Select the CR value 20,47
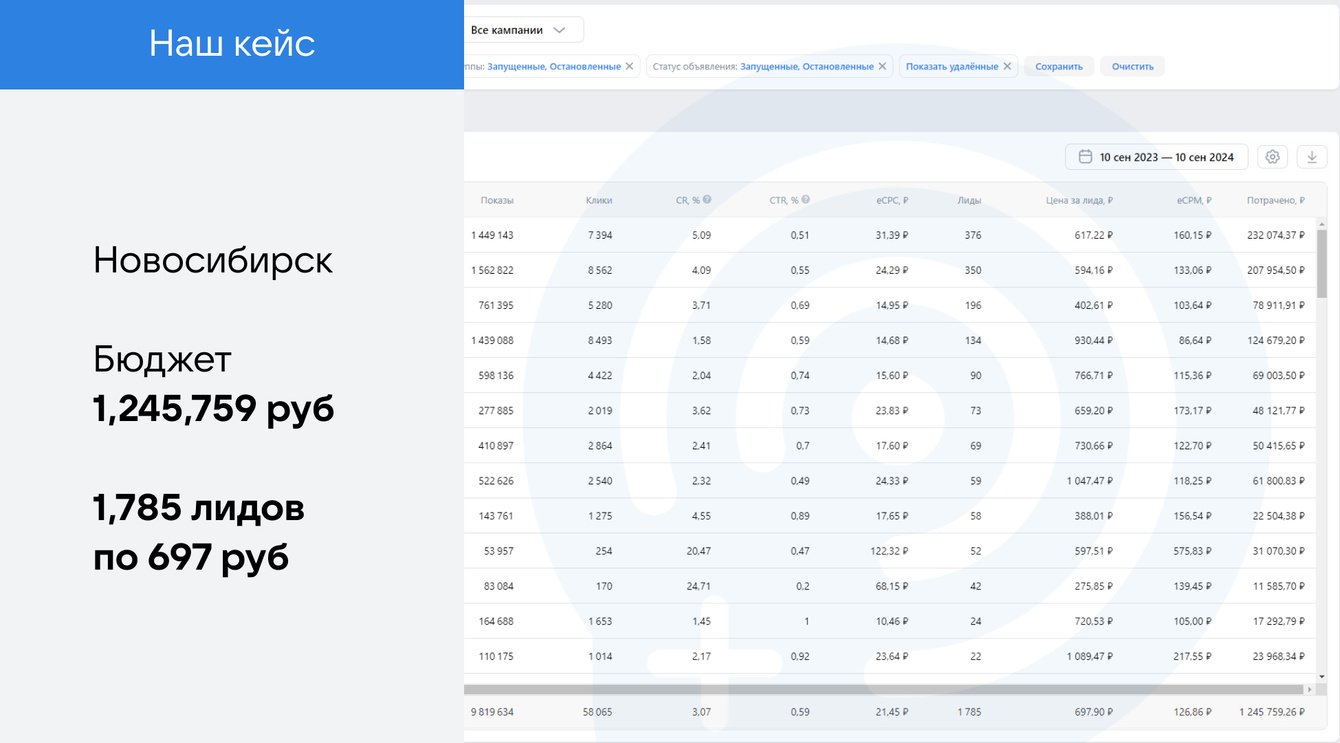Image resolution: width=1340 pixels, height=743 pixels. point(699,551)
